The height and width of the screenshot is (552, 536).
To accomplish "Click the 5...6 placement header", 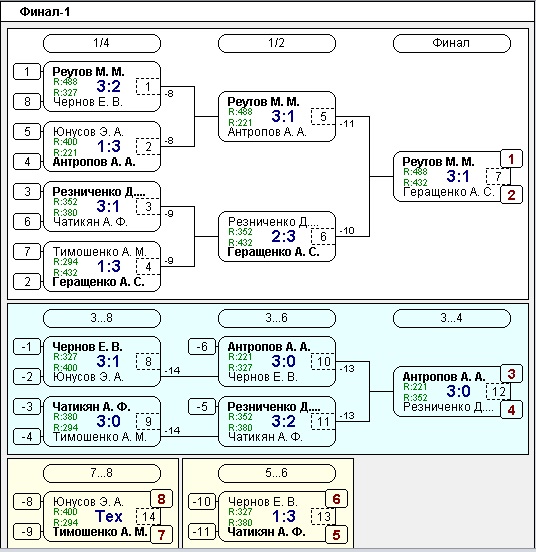I will coord(277,473).
